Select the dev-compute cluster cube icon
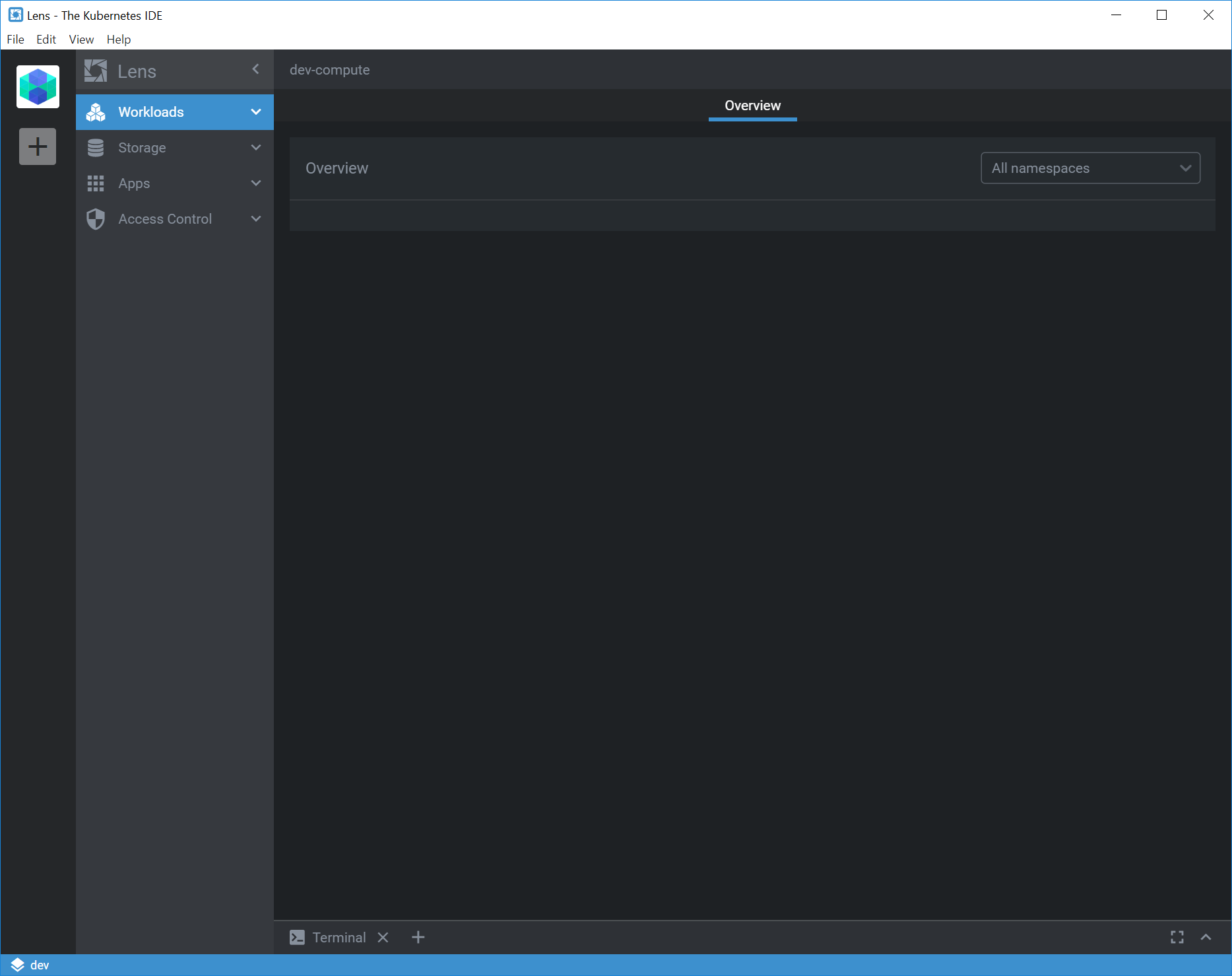This screenshot has height=976, width=1232. [x=38, y=86]
